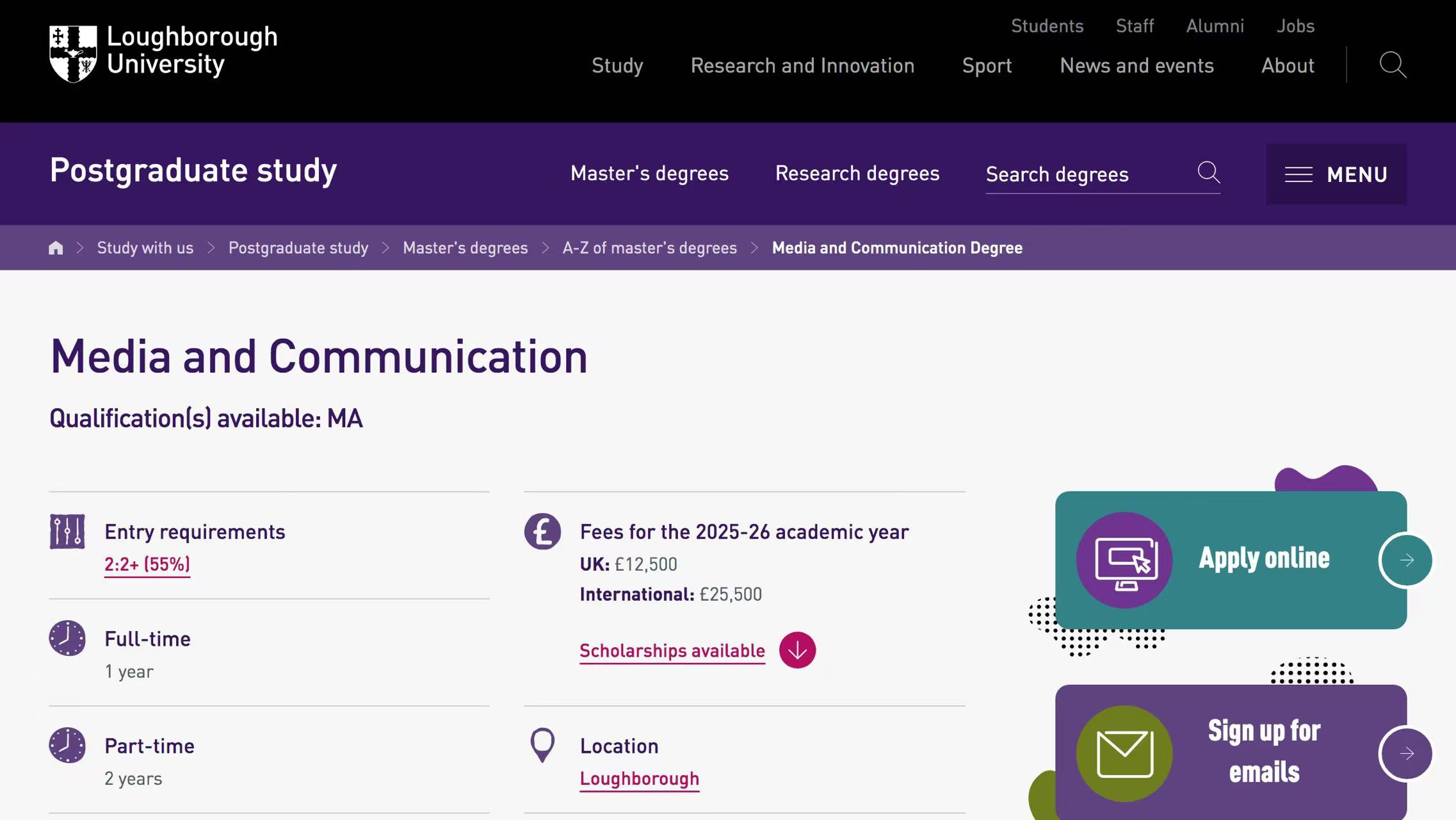
Task: Click the arrow circle beside Apply online
Action: [1405, 561]
